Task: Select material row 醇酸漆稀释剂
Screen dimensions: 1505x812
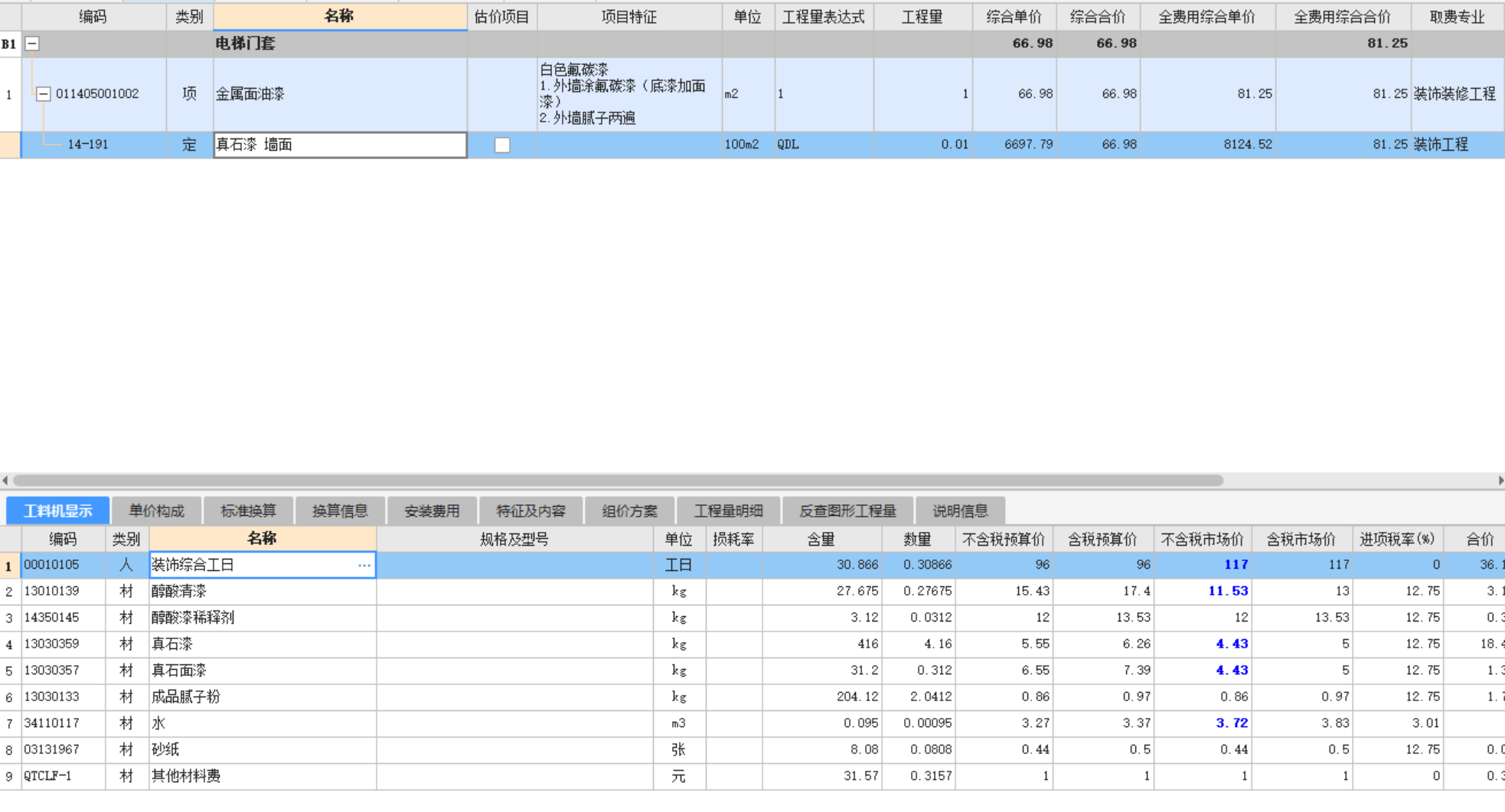Action: tap(263, 618)
